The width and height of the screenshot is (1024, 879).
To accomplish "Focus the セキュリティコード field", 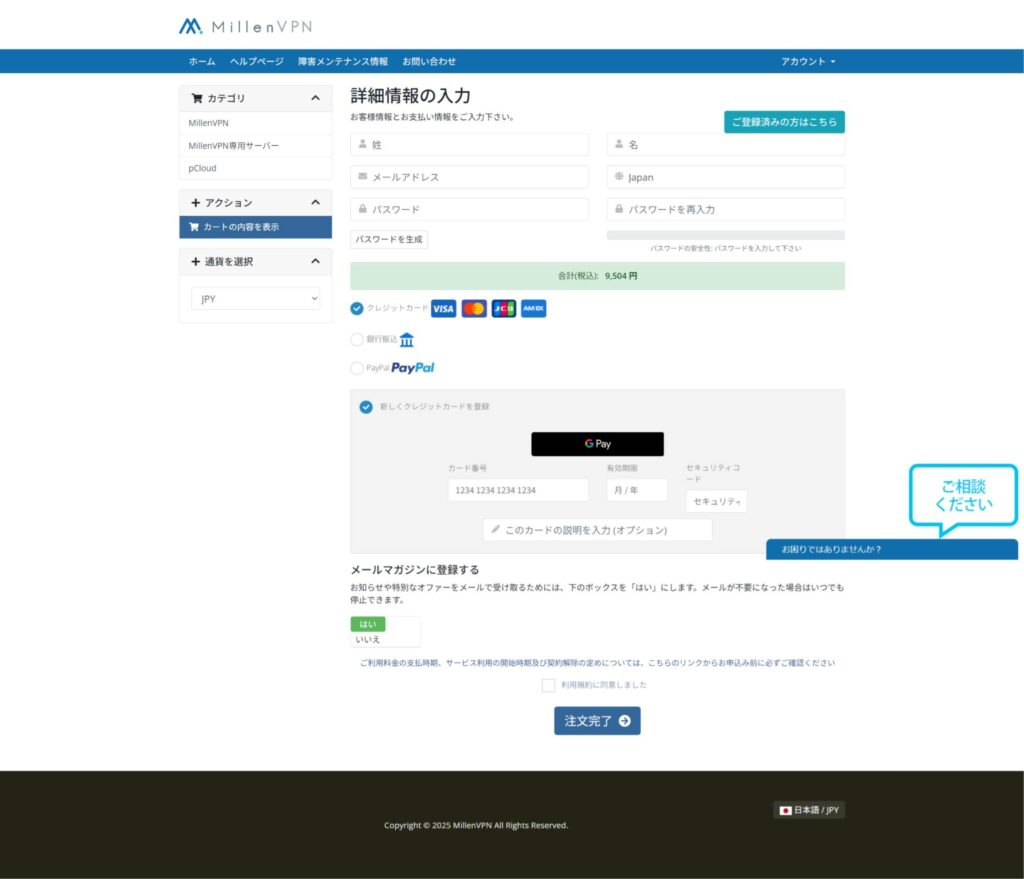I will 716,502.
